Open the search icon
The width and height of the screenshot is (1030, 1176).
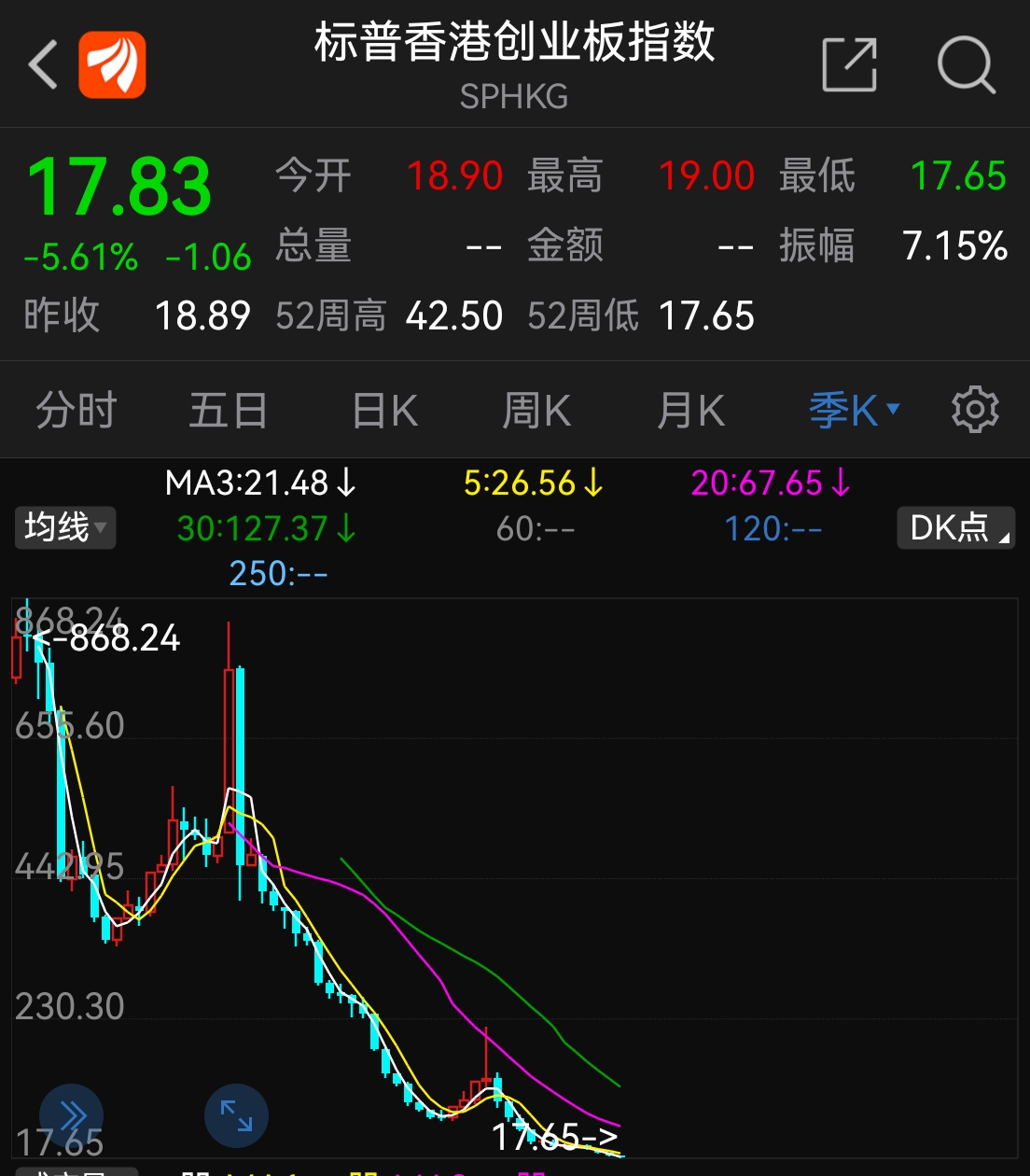(967, 63)
